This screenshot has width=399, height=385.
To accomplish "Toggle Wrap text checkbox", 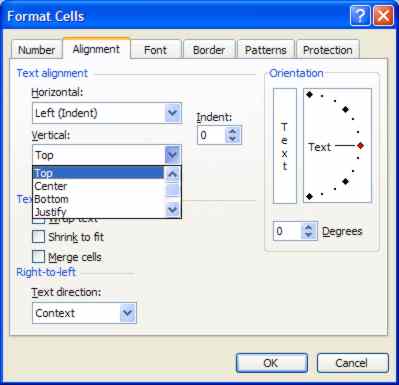I will [x=38, y=221].
